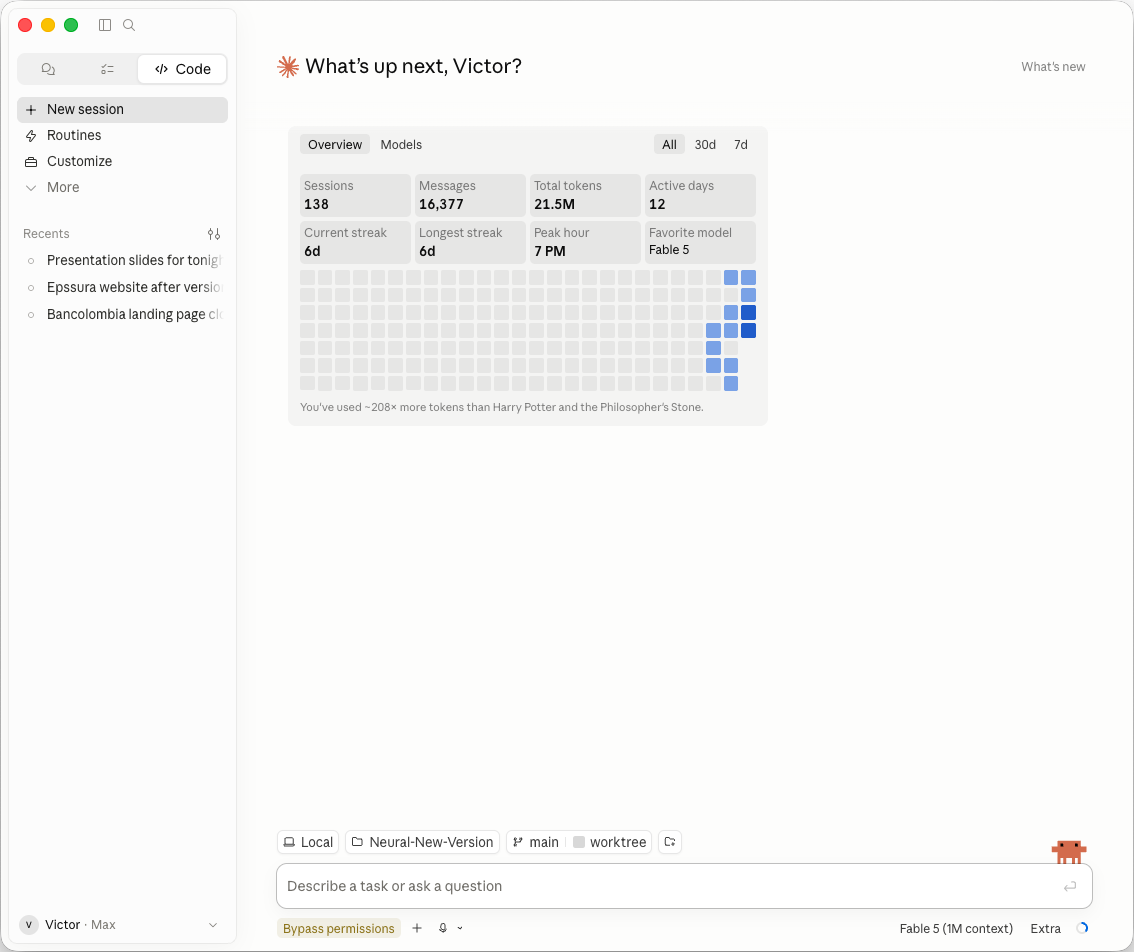Select the 30d time range
1134x952 pixels.
(x=705, y=145)
